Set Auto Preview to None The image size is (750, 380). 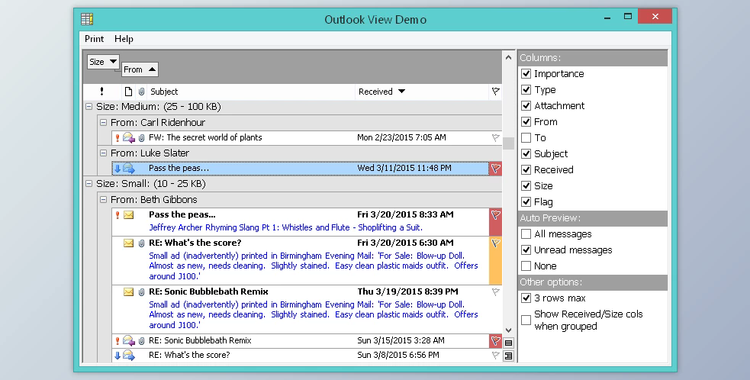coord(526,266)
